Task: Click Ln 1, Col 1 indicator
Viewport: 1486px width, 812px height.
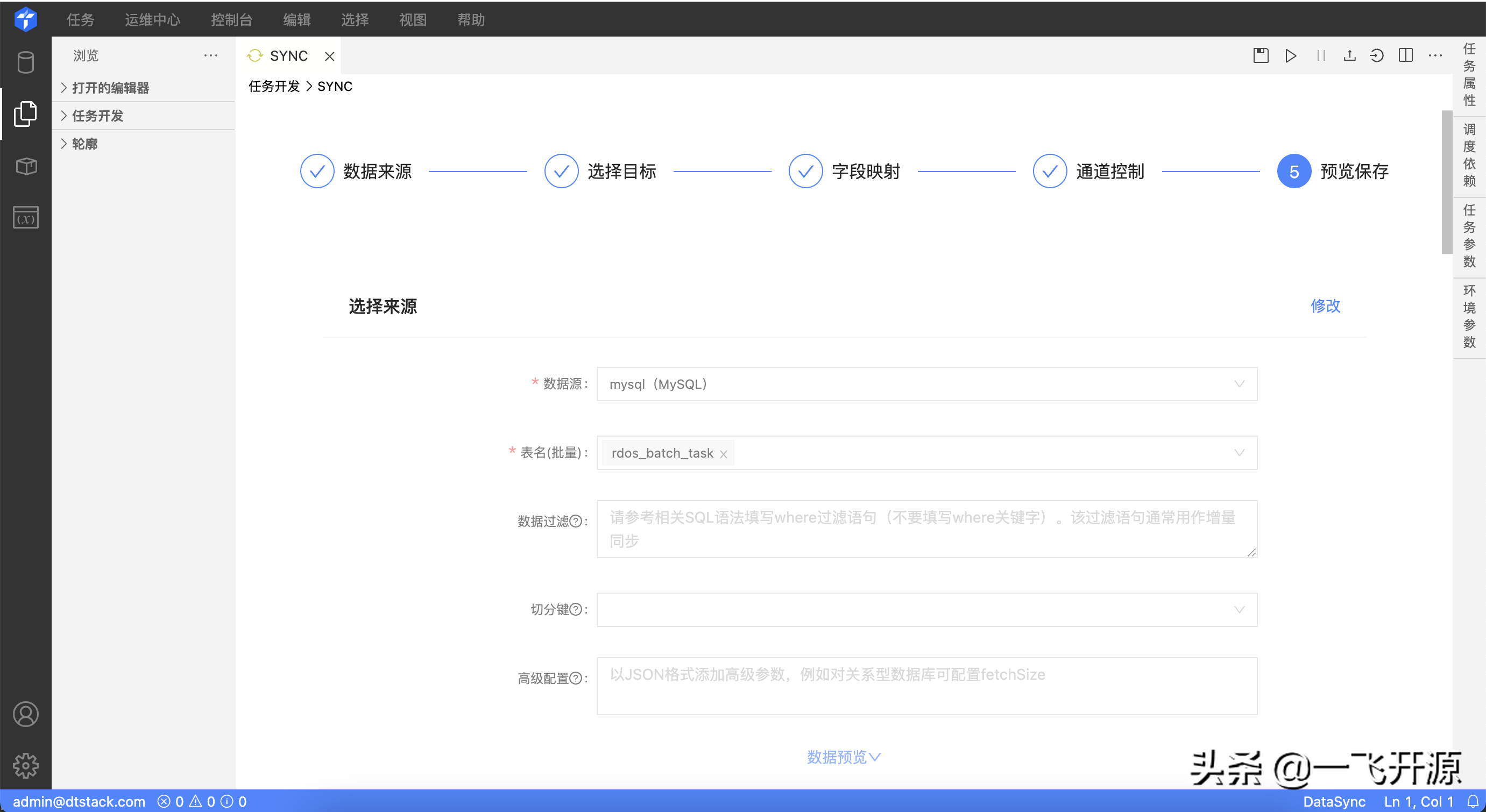Action: pyautogui.click(x=1419, y=802)
